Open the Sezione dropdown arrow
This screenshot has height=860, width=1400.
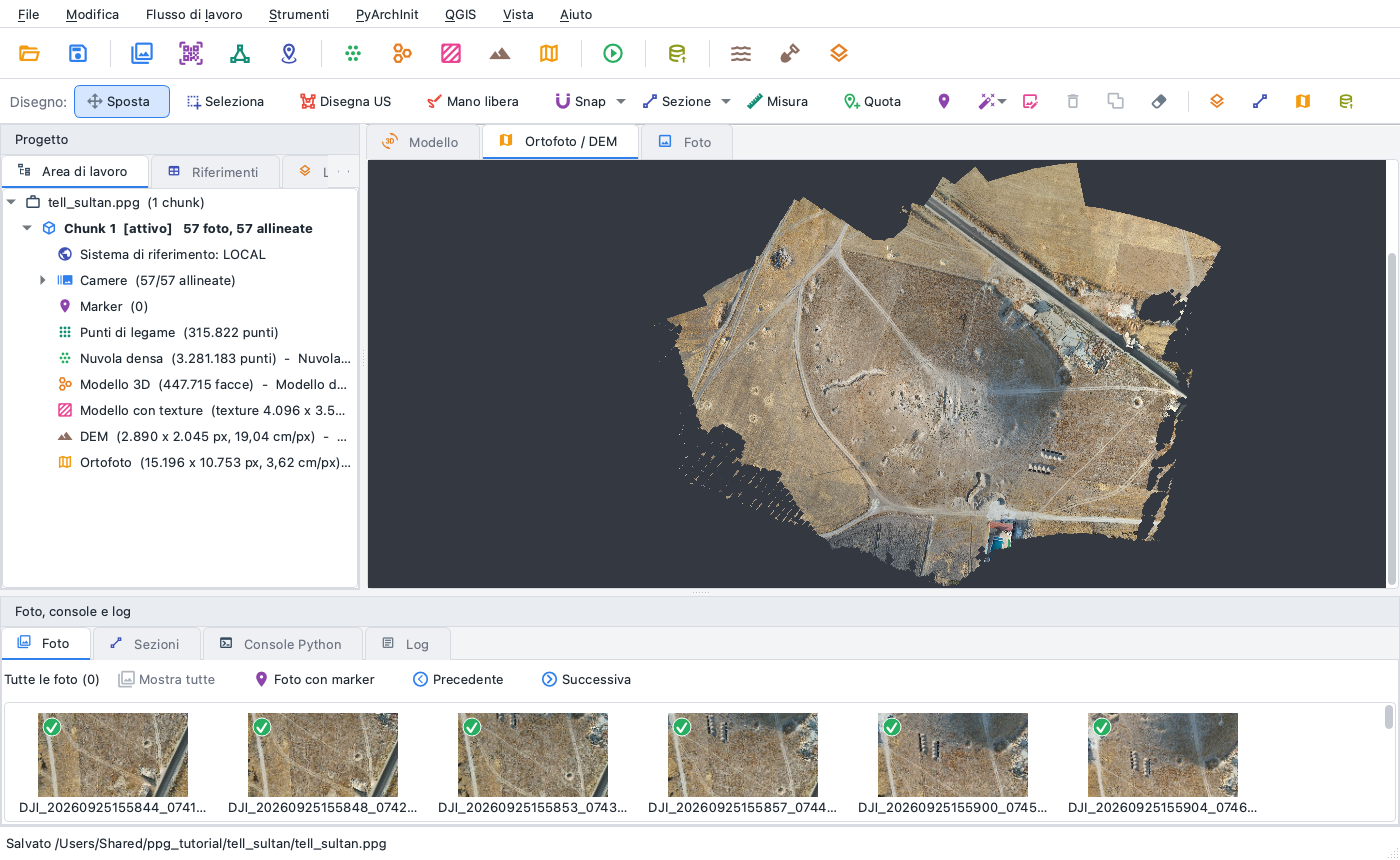pos(726,101)
